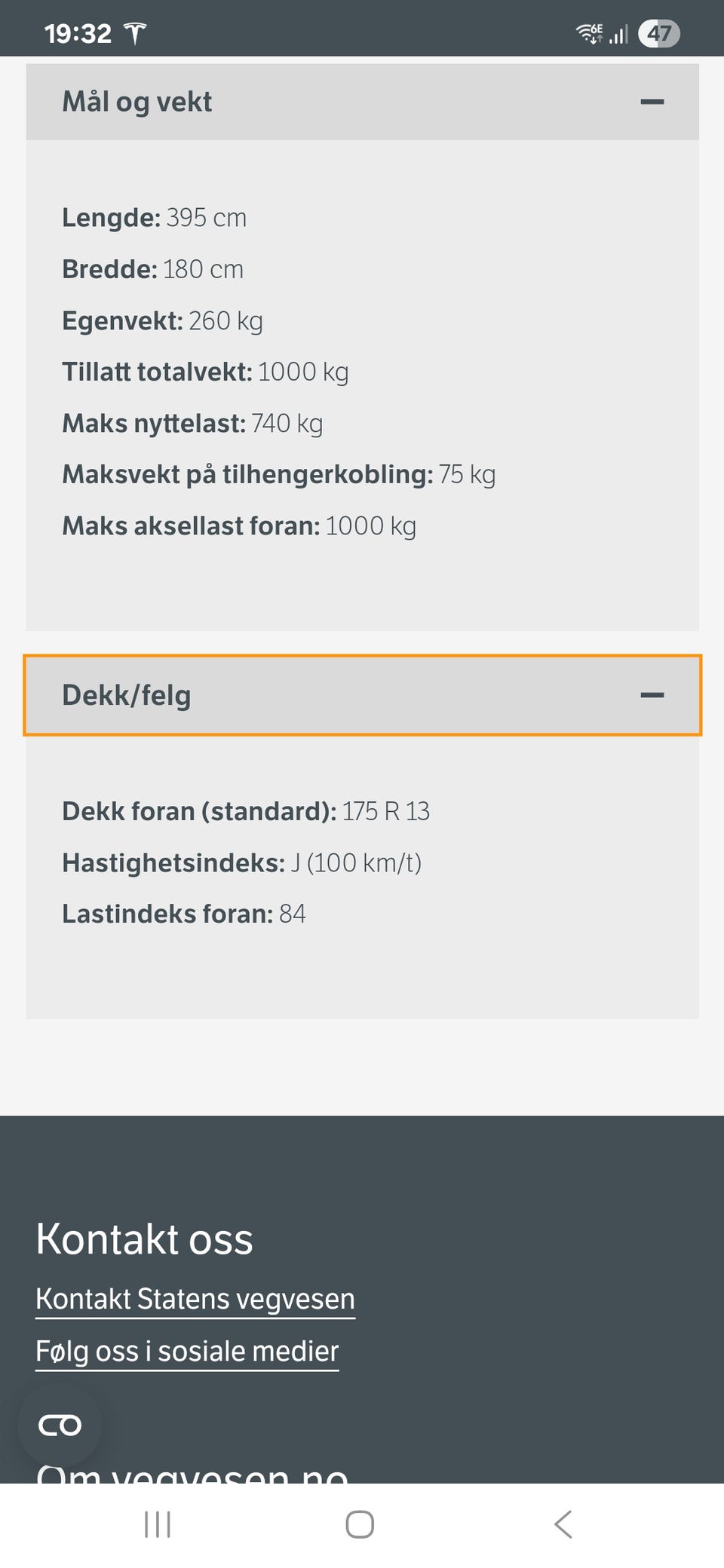Select the Tillatt totalvekt 1000 kg line
Viewport: 724px width, 1568px height.
(x=205, y=372)
